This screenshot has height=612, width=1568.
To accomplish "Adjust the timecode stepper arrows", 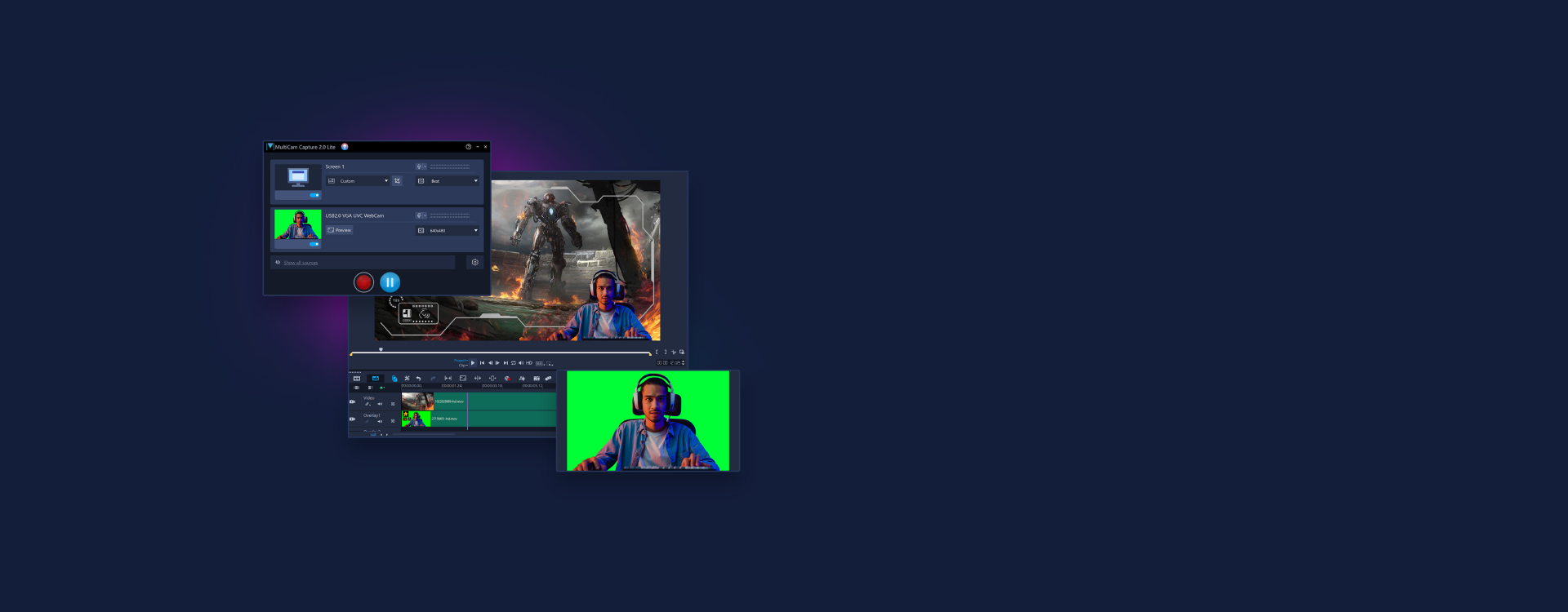I will click(x=684, y=363).
